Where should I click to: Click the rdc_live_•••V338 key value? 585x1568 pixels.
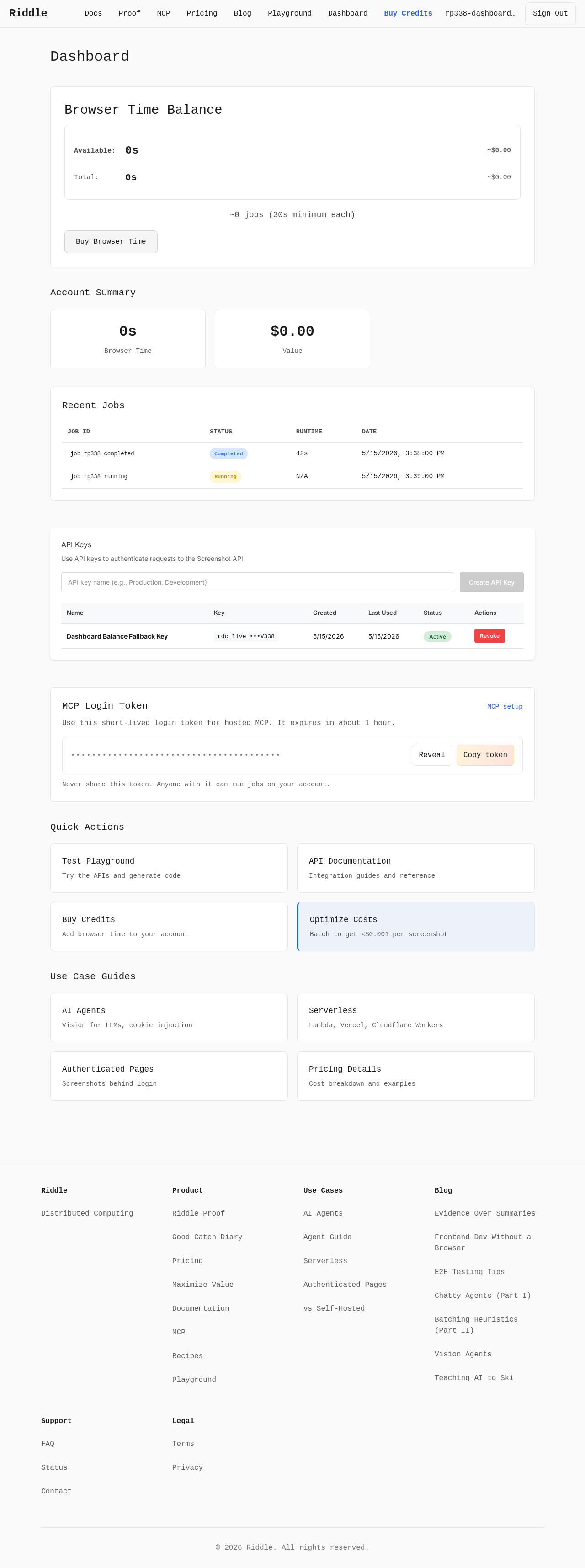pos(246,636)
